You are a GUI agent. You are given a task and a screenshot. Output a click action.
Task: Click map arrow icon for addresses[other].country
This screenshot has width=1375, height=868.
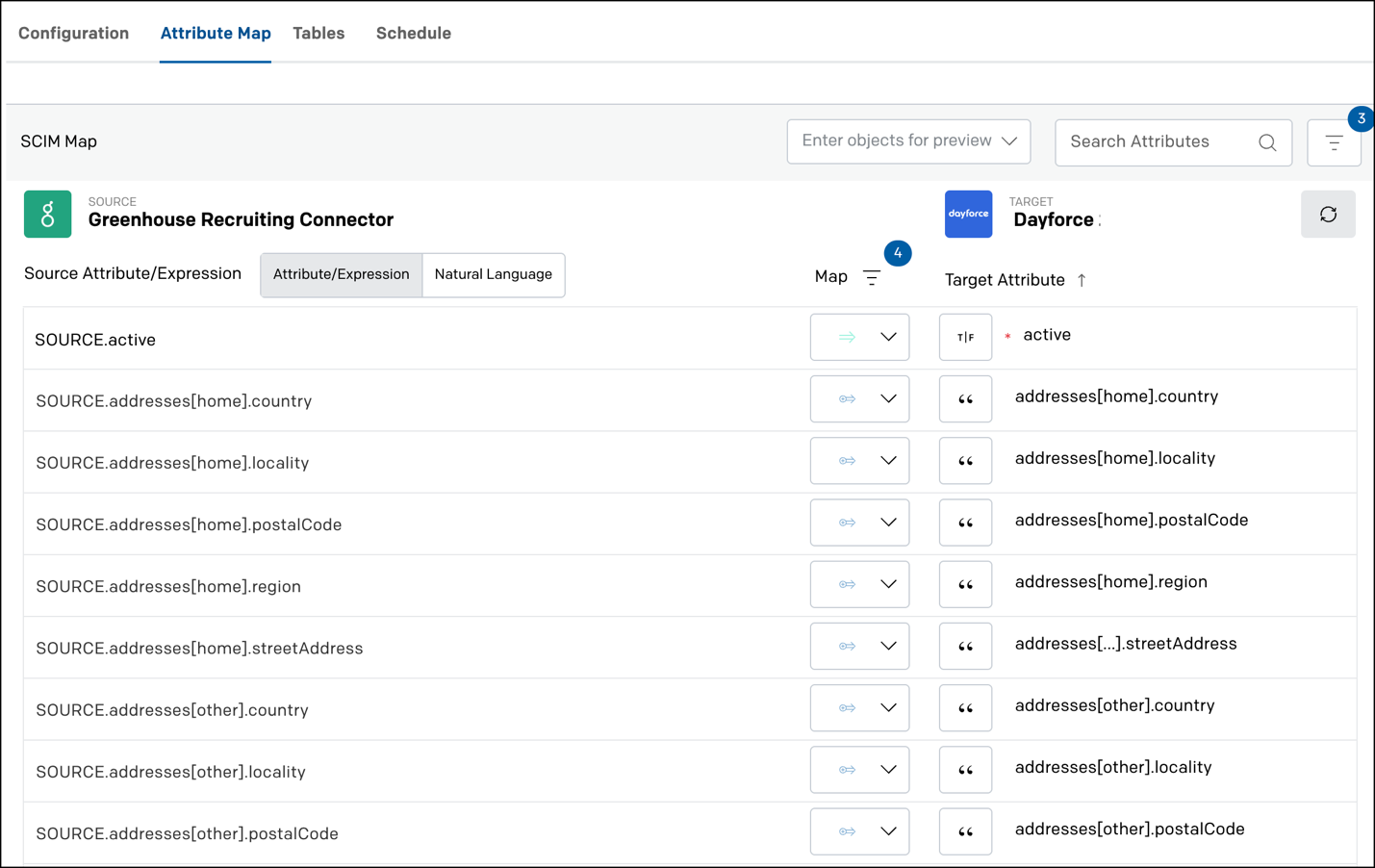[x=847, y=707]
